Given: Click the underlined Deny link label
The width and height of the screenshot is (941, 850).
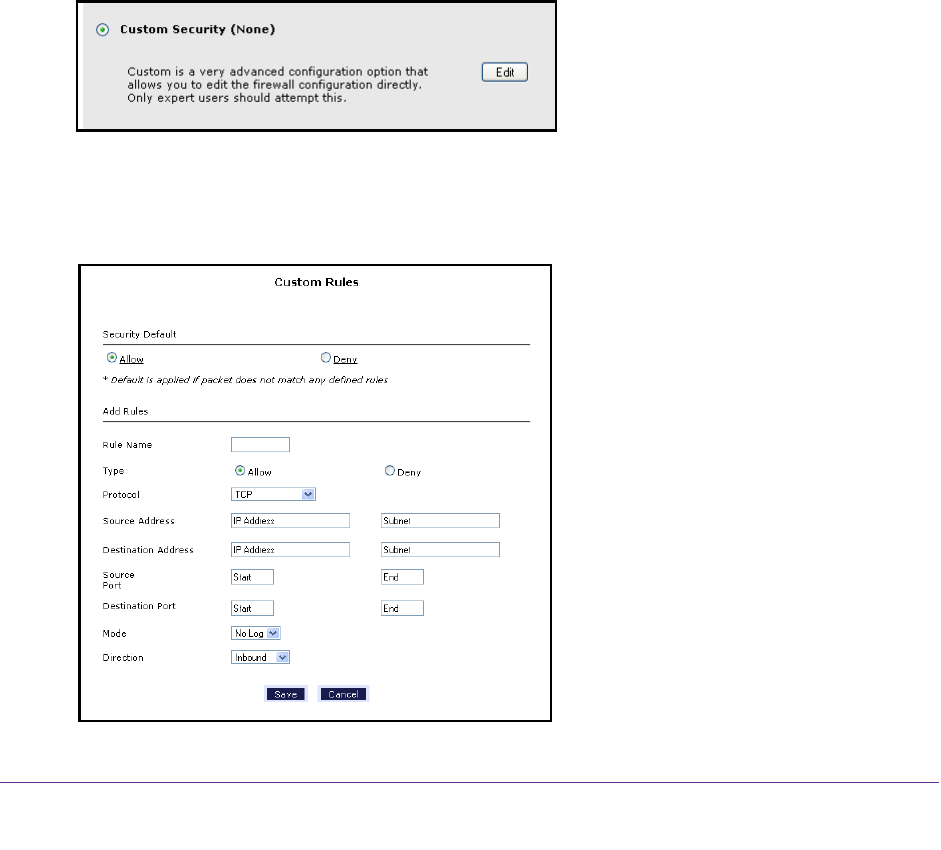Looking at the screenshot, I should point(345,360).
